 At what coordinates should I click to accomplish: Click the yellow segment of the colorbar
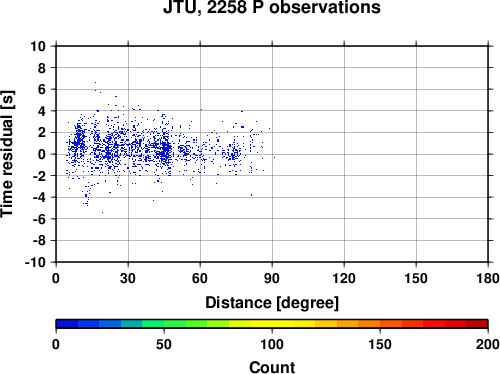coord(272,324)
